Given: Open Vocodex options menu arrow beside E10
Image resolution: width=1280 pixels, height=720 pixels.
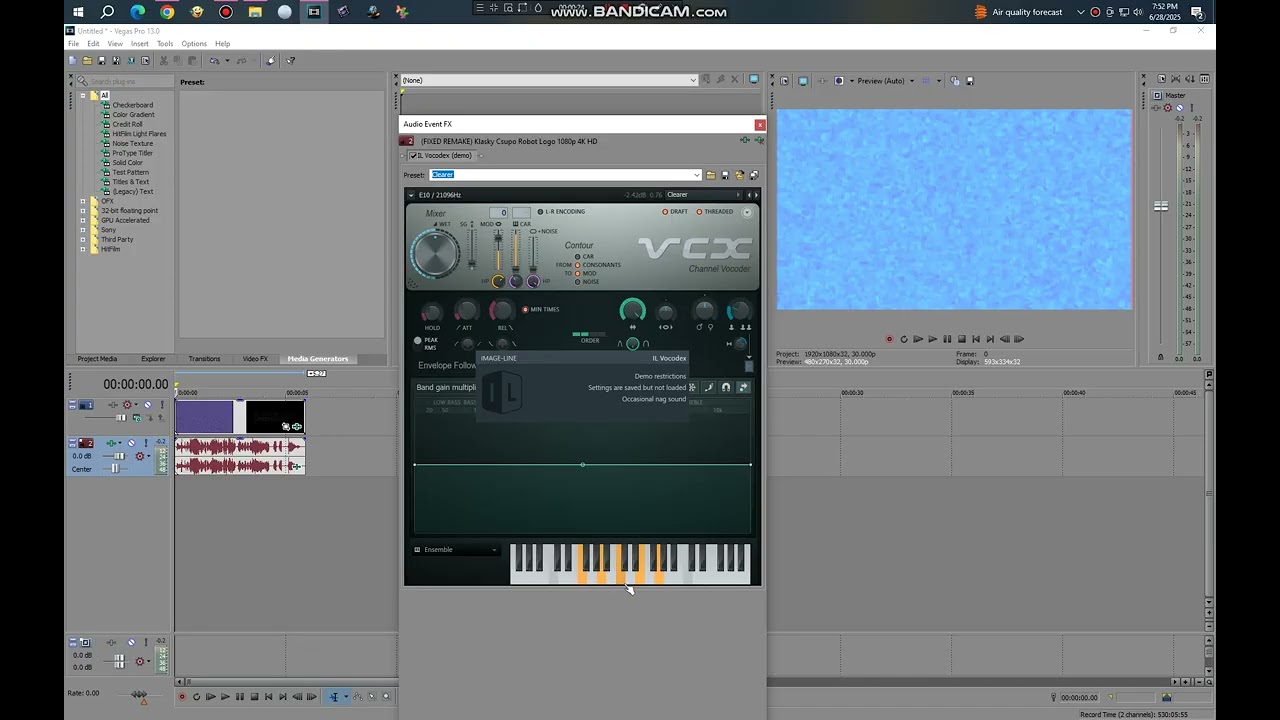Looking at the screenshot, I should click(411, 195).
